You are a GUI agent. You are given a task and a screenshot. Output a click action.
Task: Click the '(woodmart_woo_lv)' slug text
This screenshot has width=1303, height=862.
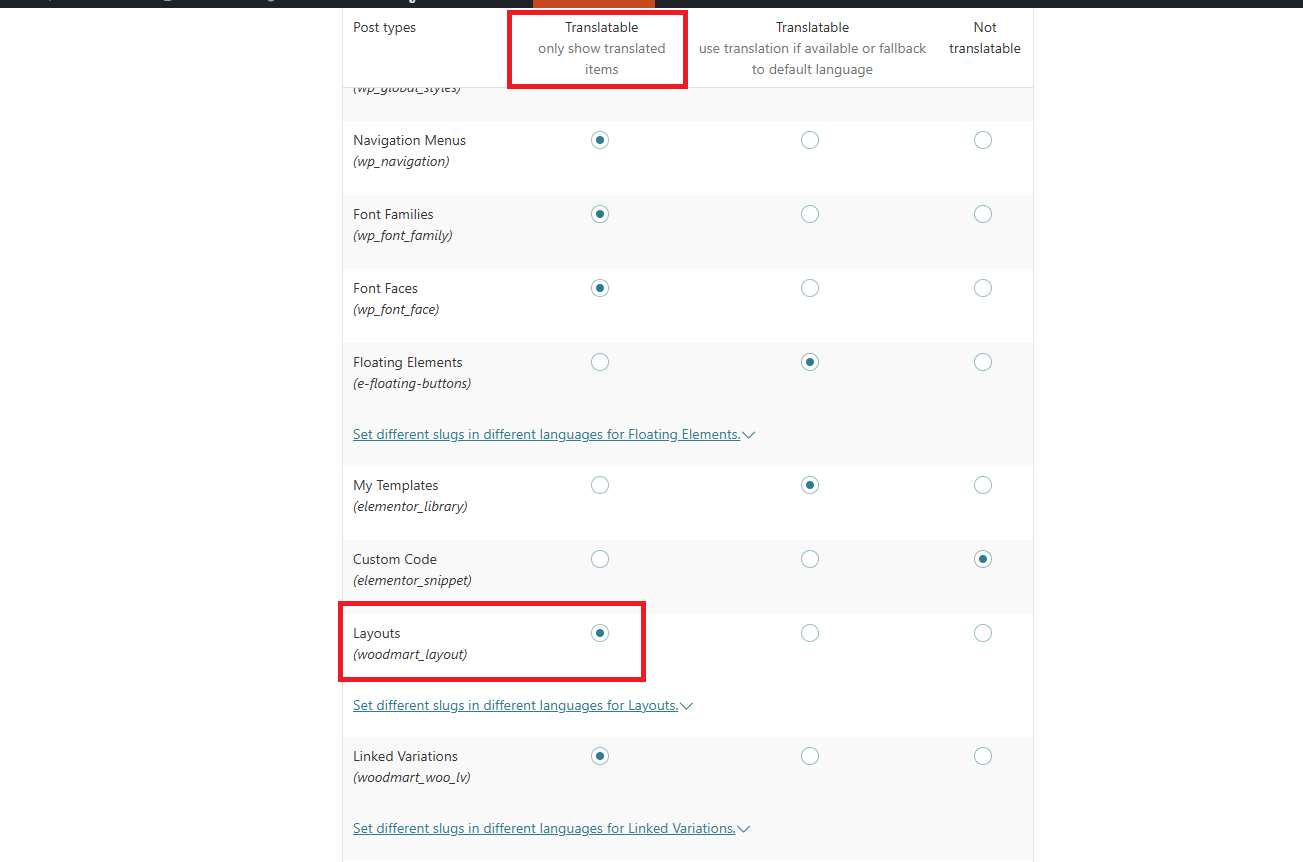pyautogui.click(x=412, y=778)
